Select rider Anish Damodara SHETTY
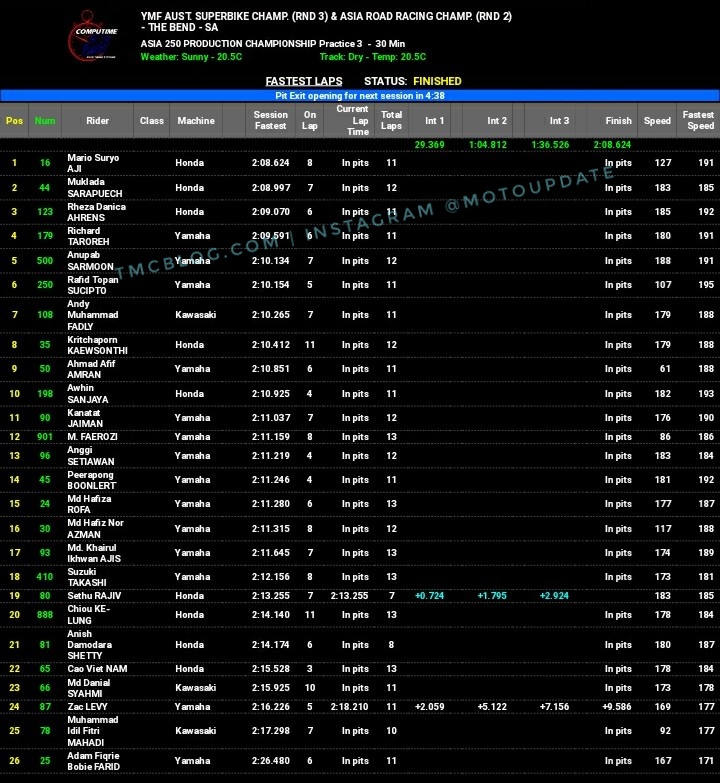The height and width of the screenshot is (783, 720). click(90, 644)
